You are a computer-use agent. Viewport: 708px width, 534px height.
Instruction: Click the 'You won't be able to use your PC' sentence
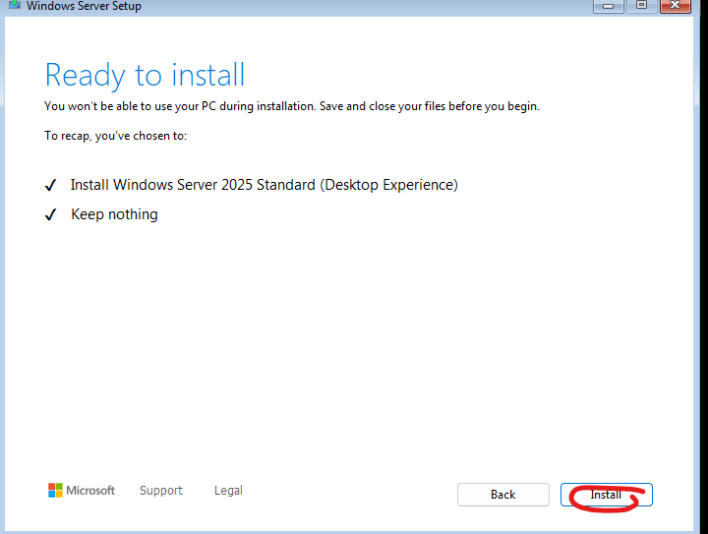click(x=292, y=107)
